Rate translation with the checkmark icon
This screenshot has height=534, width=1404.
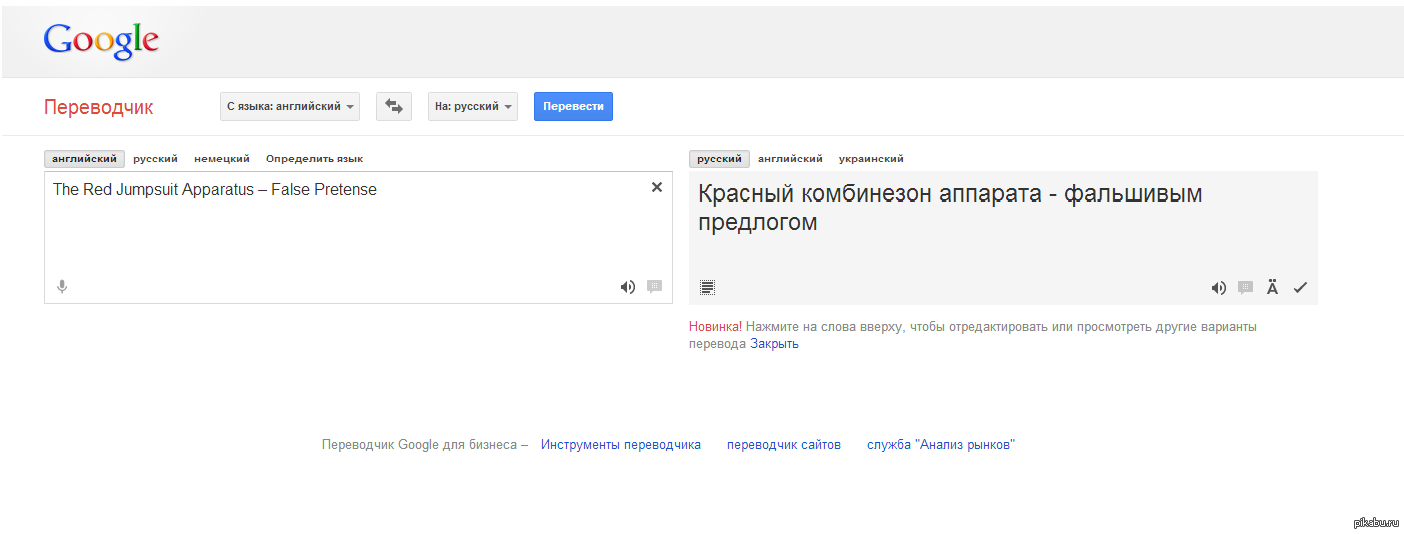coord(1300,288)
